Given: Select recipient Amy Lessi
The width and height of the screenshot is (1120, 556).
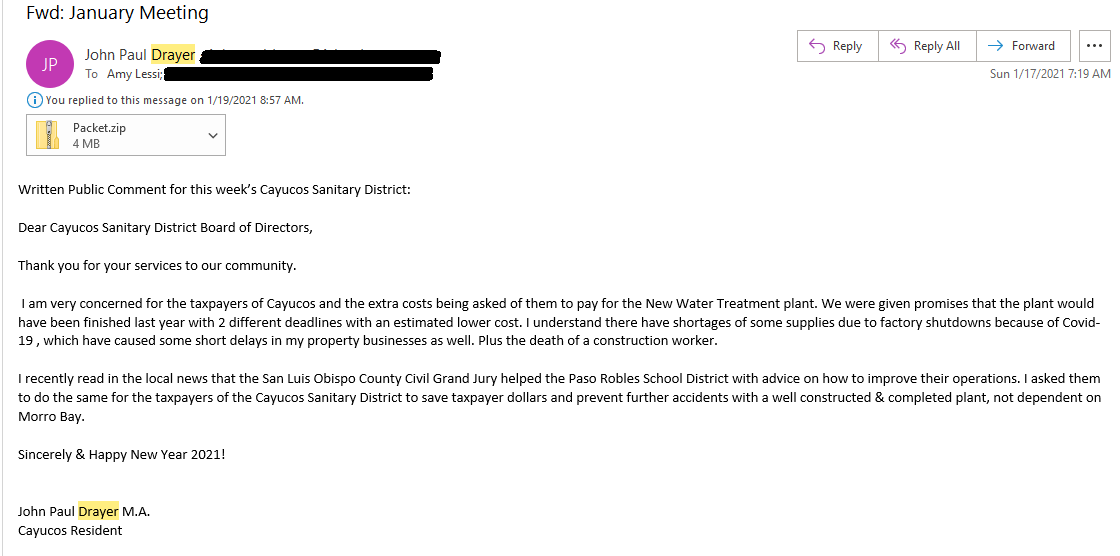Looking at the screenshot, I should click(x=134, y=74).
